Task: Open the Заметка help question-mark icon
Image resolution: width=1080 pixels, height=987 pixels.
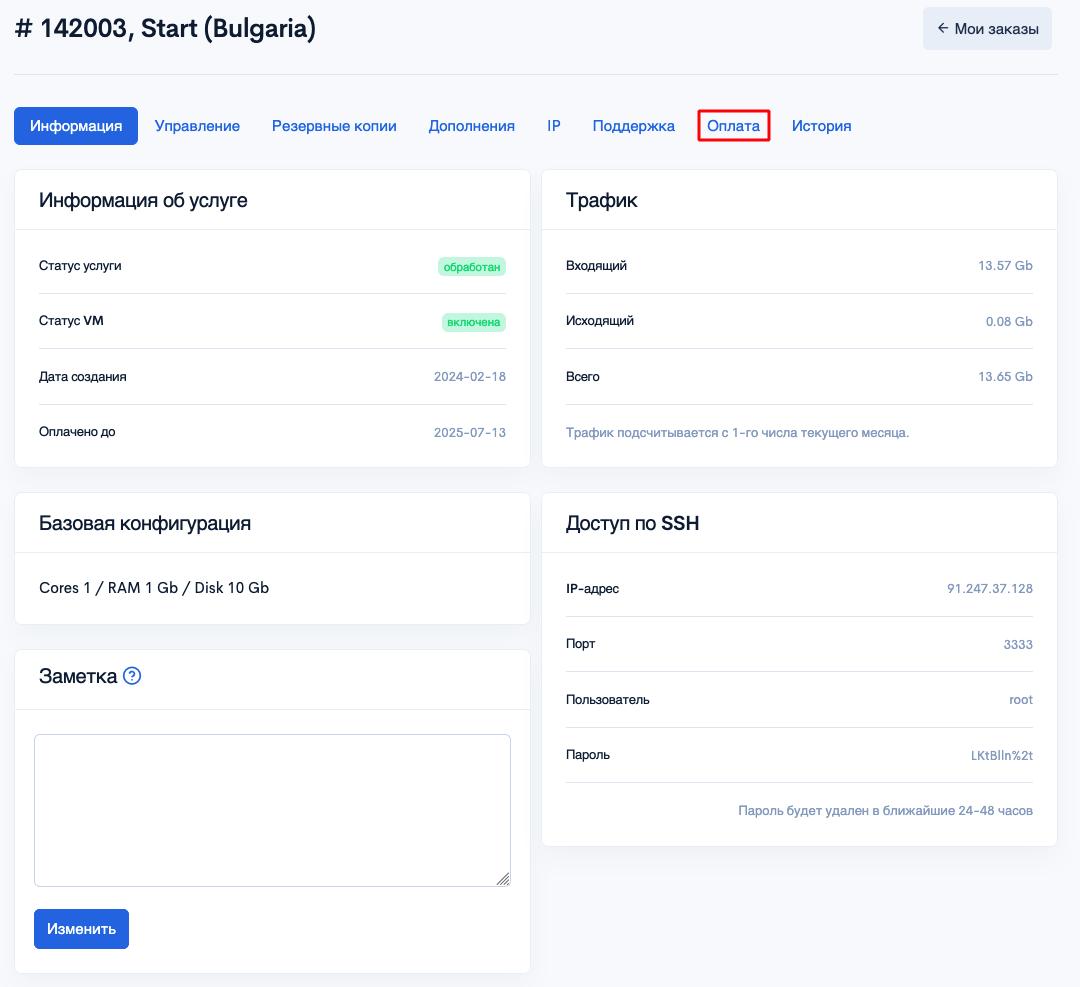Action: (x=132, y=676)
